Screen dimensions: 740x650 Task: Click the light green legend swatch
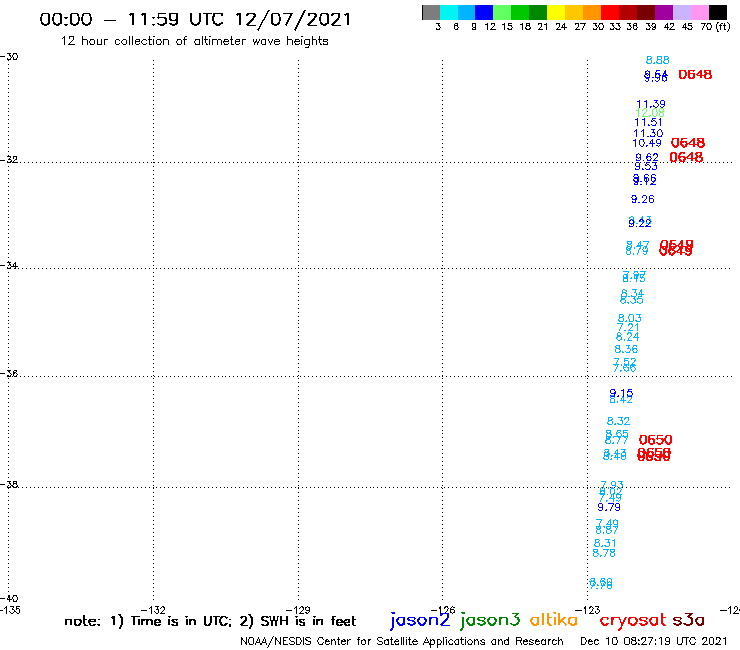point(502,12)
